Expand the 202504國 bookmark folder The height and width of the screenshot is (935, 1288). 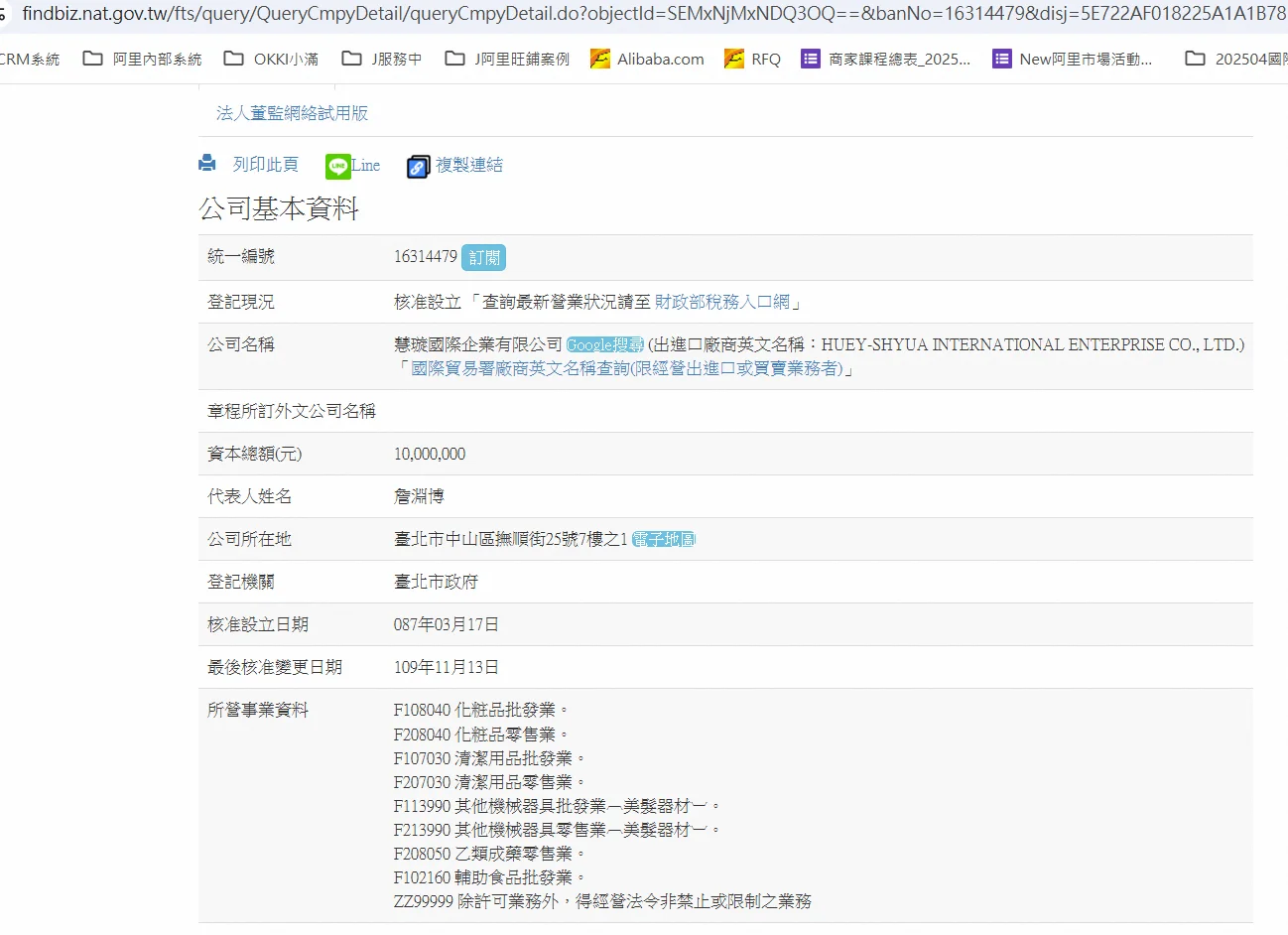pos(1235,60)
